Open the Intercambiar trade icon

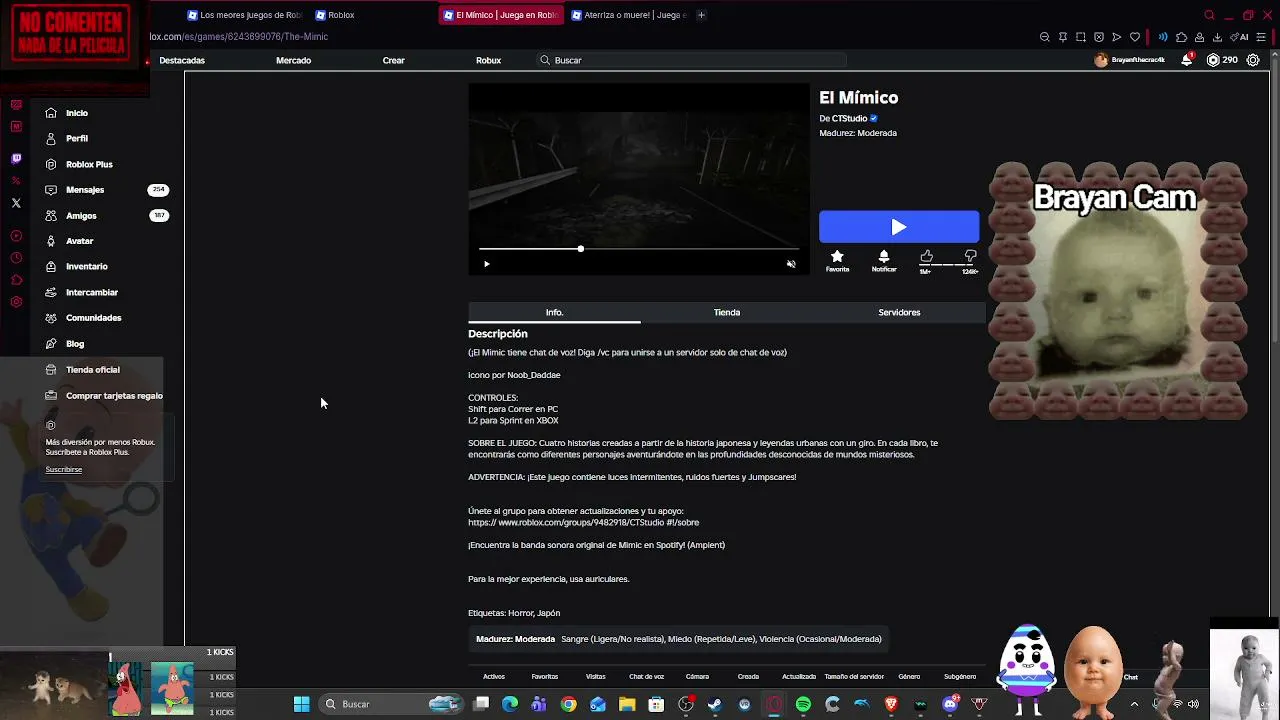point(51,292)
